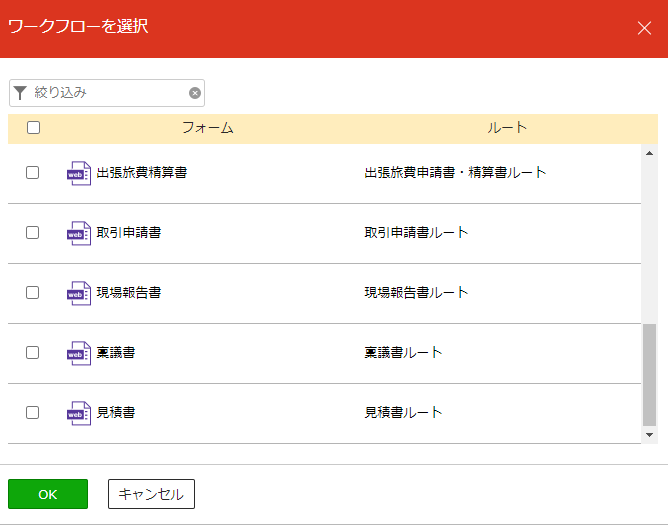Close the ワークフローを選択 dialog
668x525 pixels.
pos(644,28)
